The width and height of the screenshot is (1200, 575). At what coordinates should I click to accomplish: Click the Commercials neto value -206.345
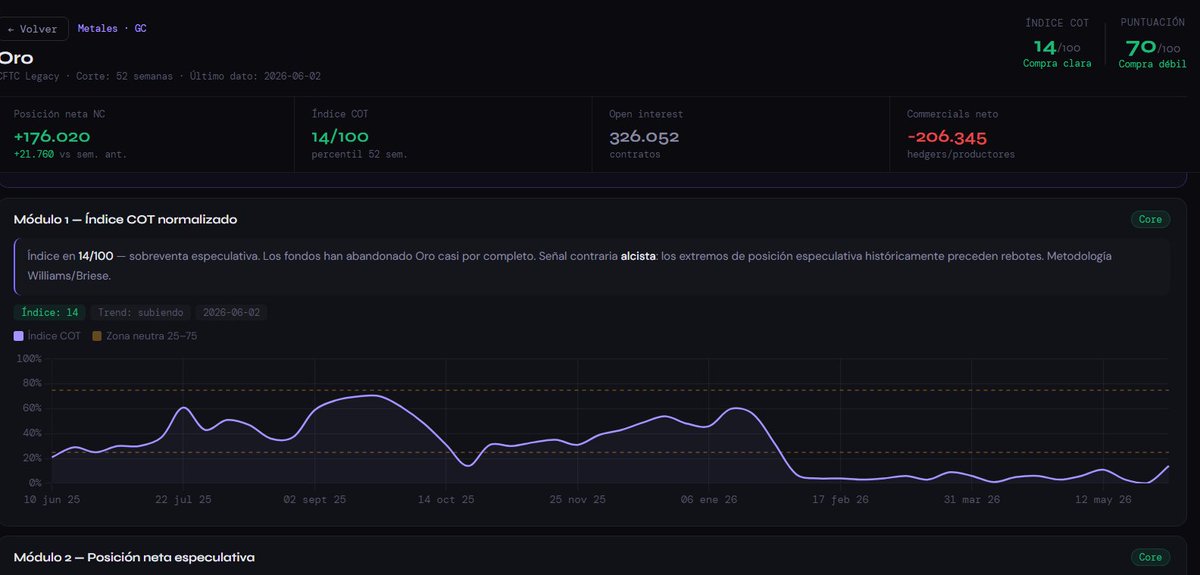coord(947,136)
